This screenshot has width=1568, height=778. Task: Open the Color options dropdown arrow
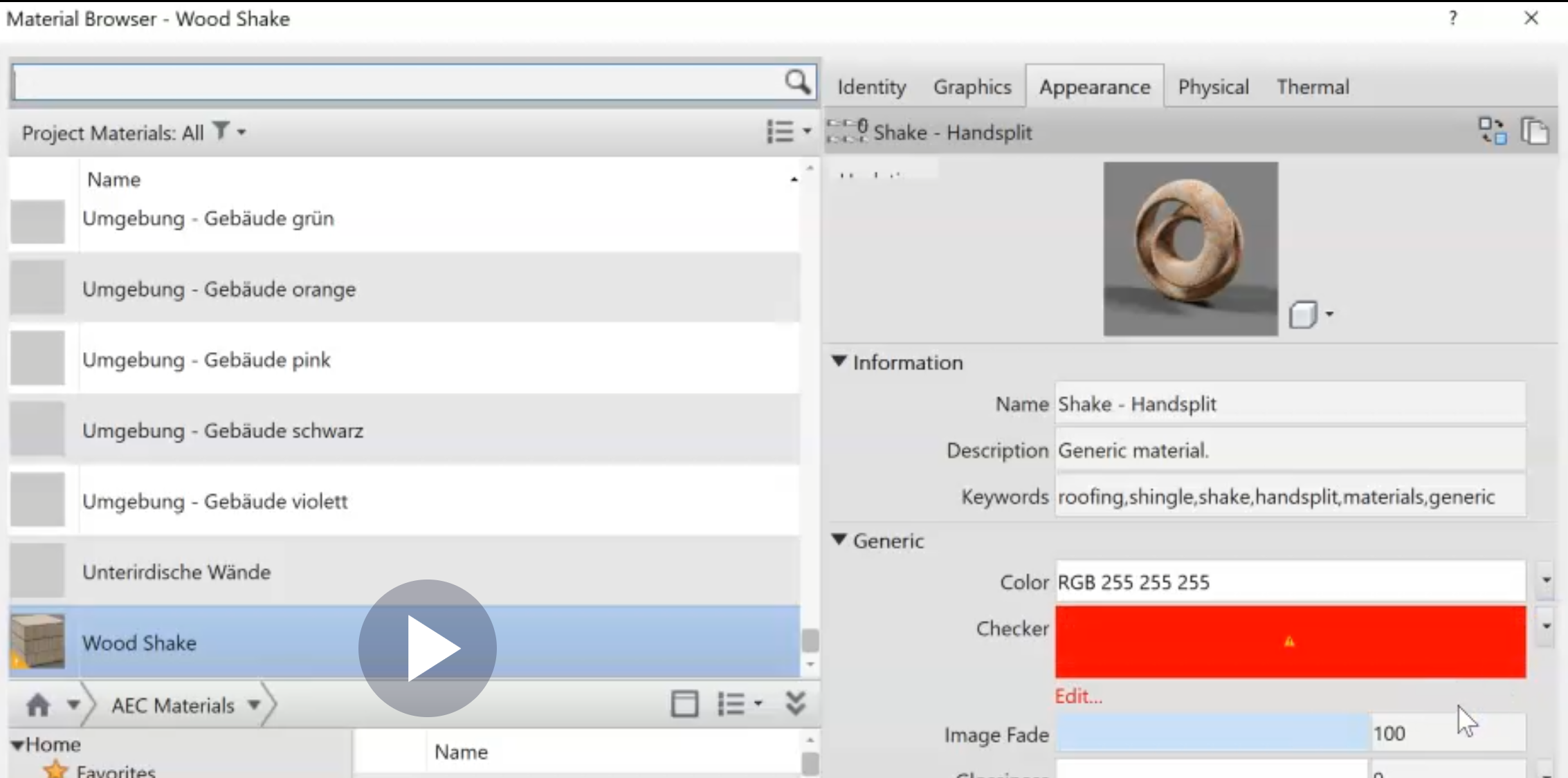pyautogui.click(x=1546, y=581)
